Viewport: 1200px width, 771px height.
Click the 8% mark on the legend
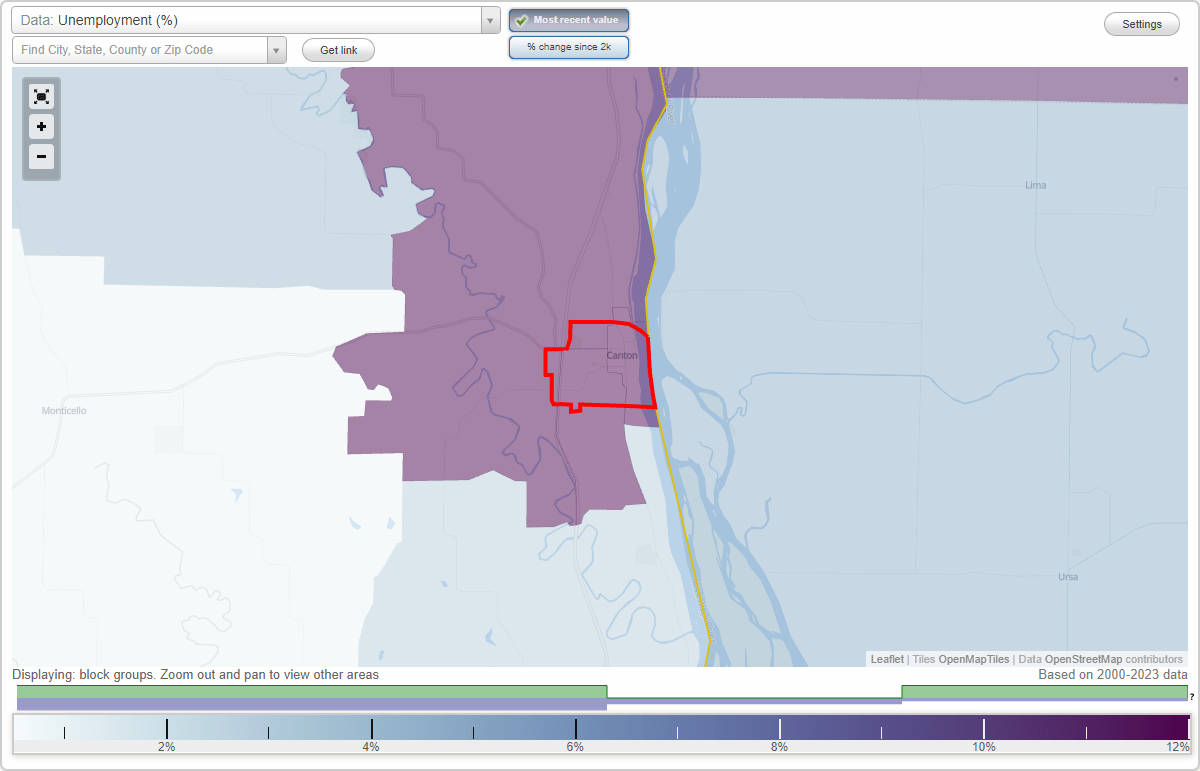tap(780, 746)
